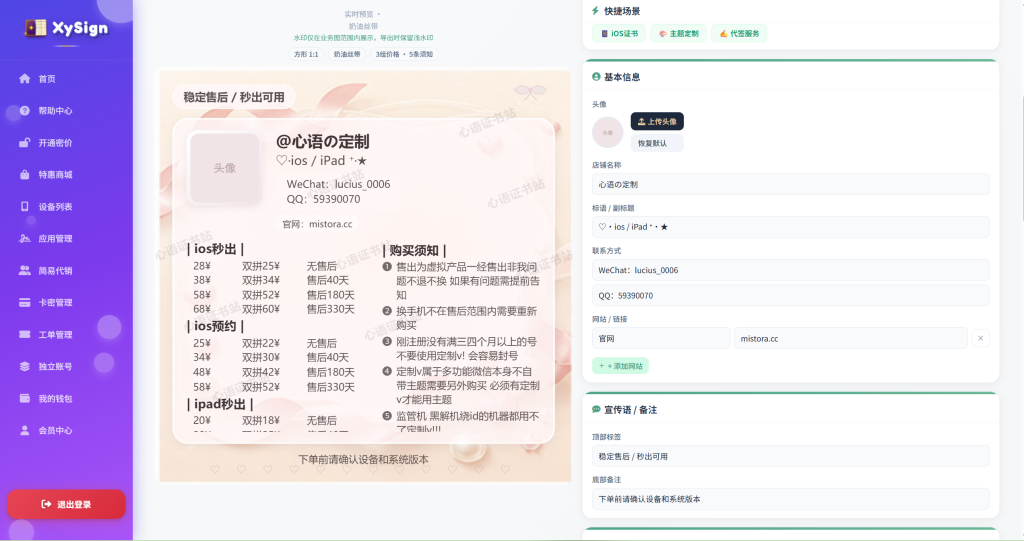Click the 上传头像 button
This screenshot has height=541, width=1024.
point(657,122)
